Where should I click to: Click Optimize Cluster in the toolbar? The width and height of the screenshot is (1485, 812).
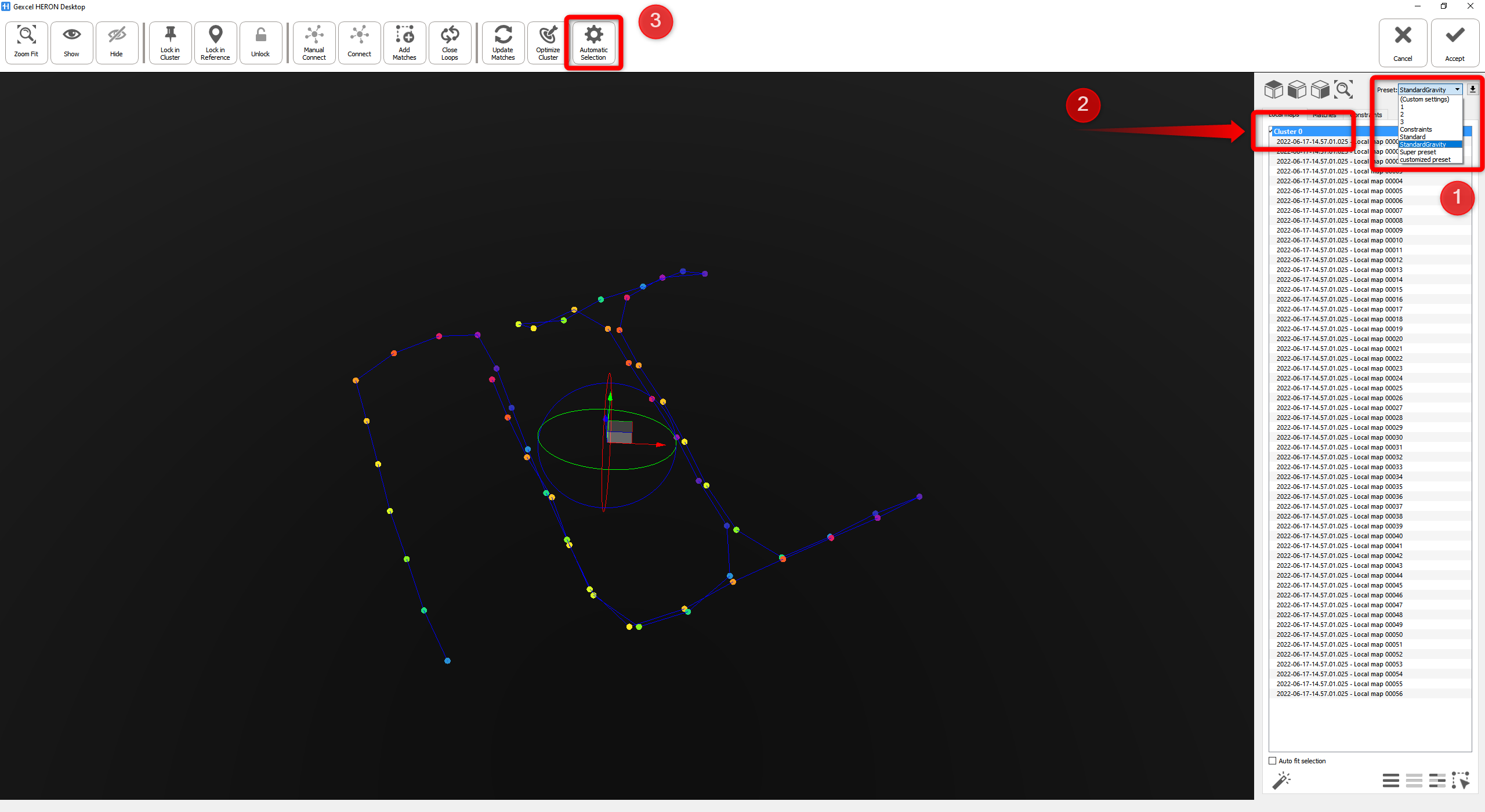[548, 42]
